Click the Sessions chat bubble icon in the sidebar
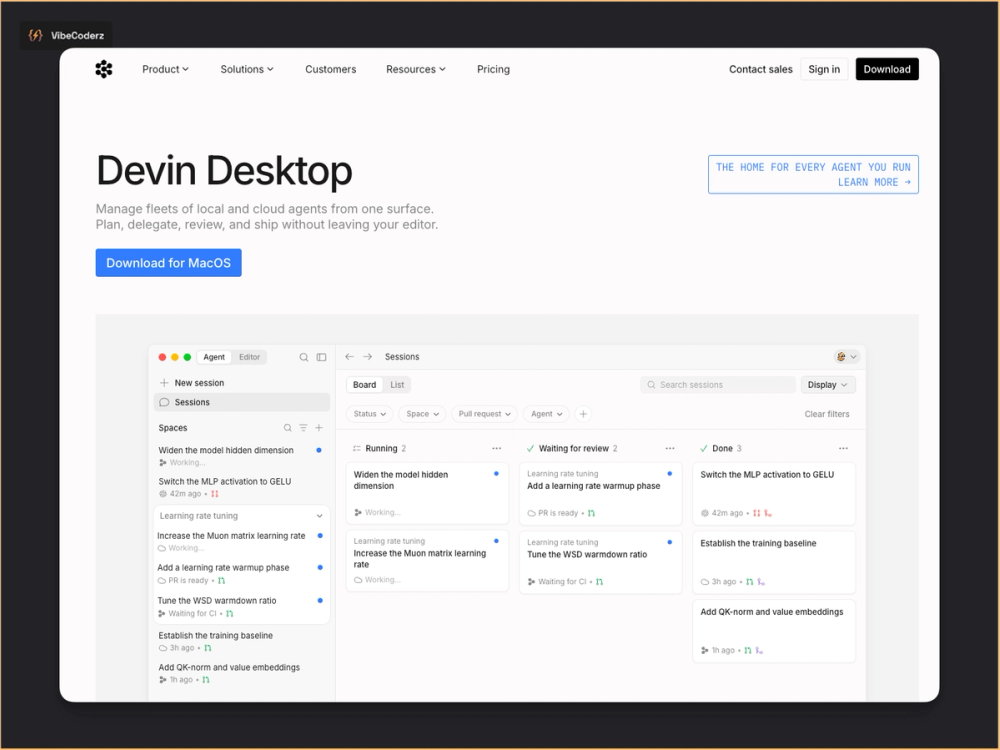1000x750 pixels. pyautogui.click(x=164, y=402)
